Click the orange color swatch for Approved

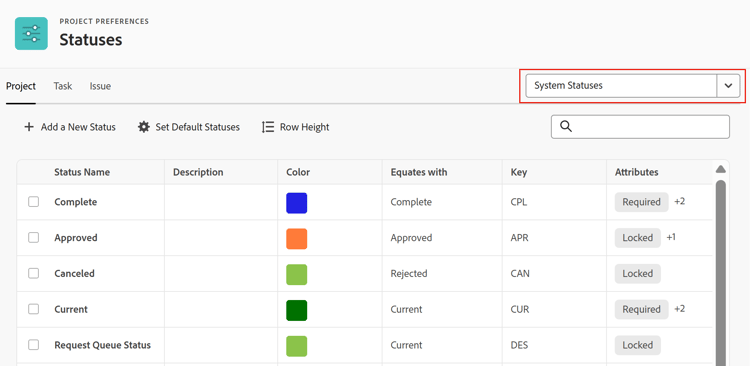click(297, 239)
